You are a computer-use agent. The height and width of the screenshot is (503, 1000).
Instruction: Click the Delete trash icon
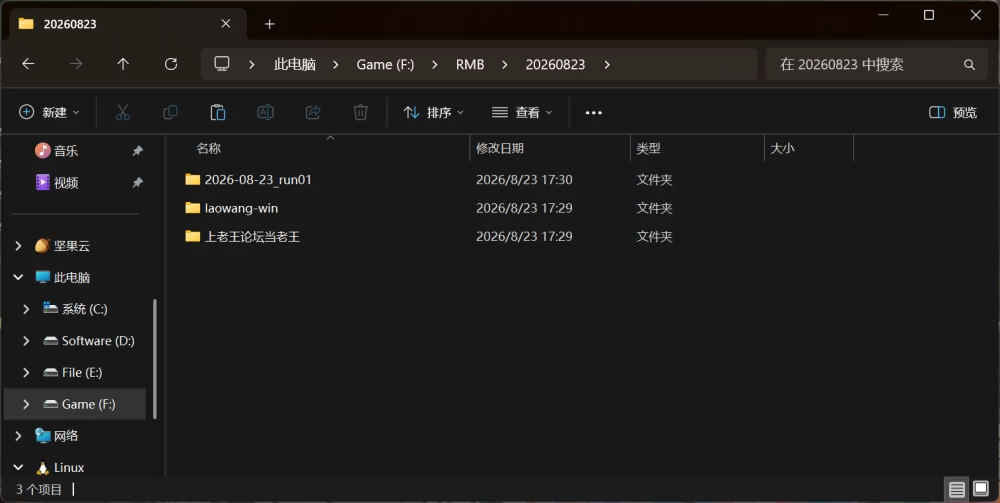(360, 113)
